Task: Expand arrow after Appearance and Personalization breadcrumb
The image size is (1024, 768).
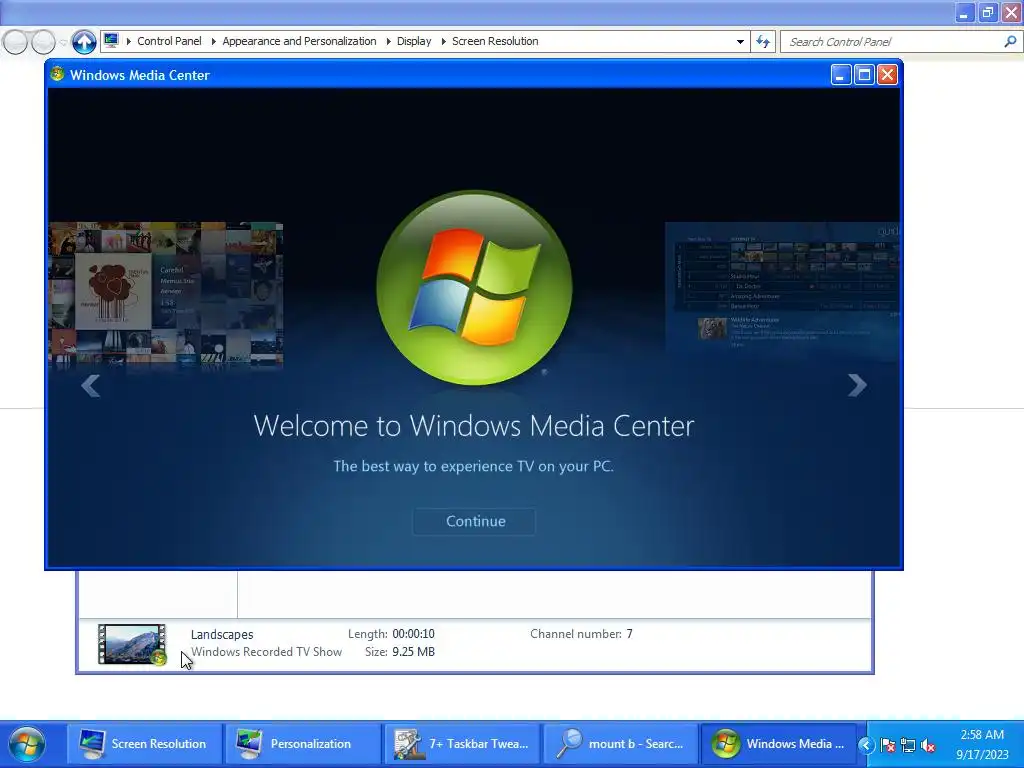Action: pos(388,41)
